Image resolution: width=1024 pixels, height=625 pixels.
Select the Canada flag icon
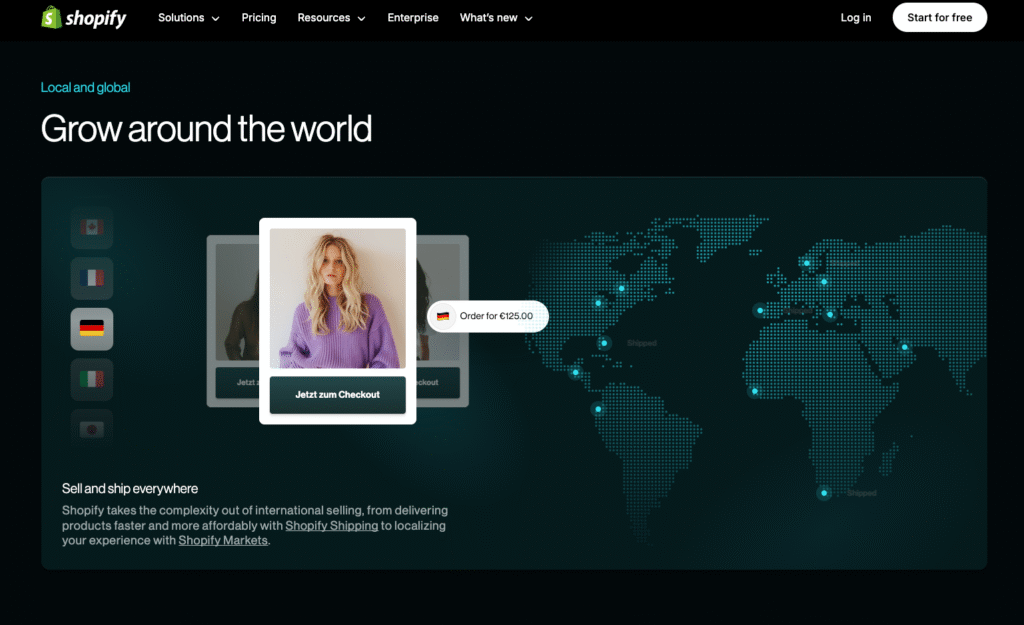click(92, 227)
